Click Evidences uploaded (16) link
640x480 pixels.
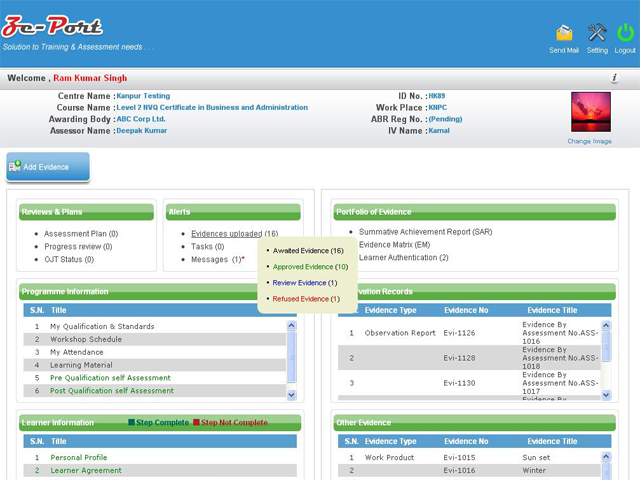click(234, 233)
